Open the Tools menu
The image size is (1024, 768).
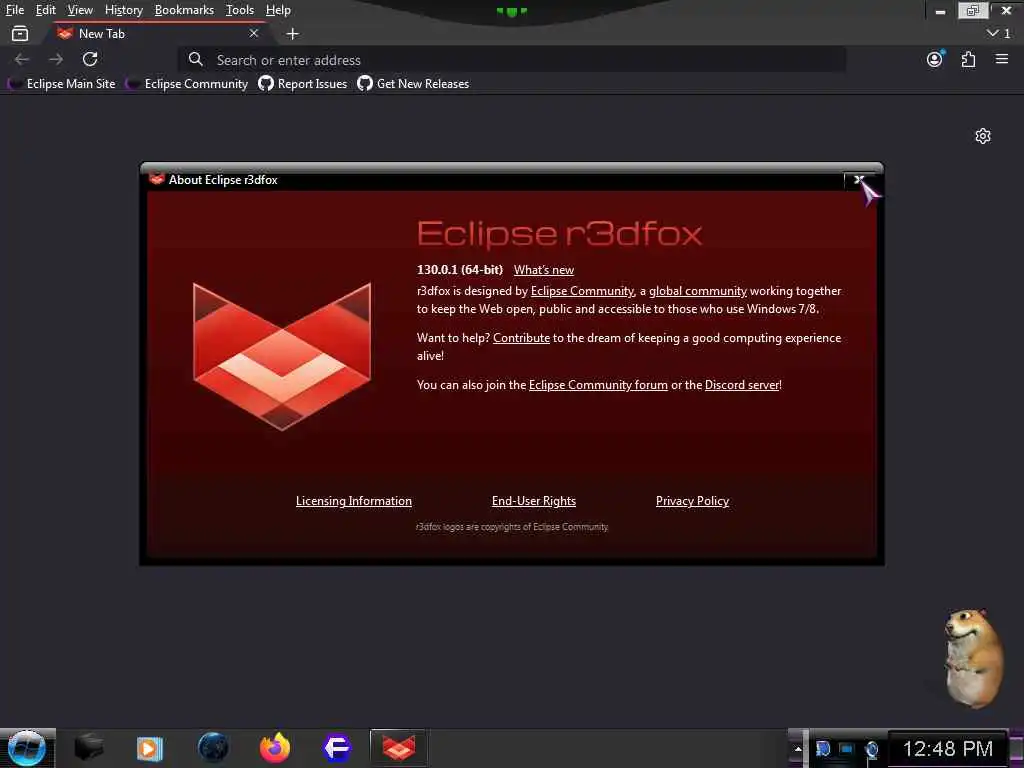point(240,10)
